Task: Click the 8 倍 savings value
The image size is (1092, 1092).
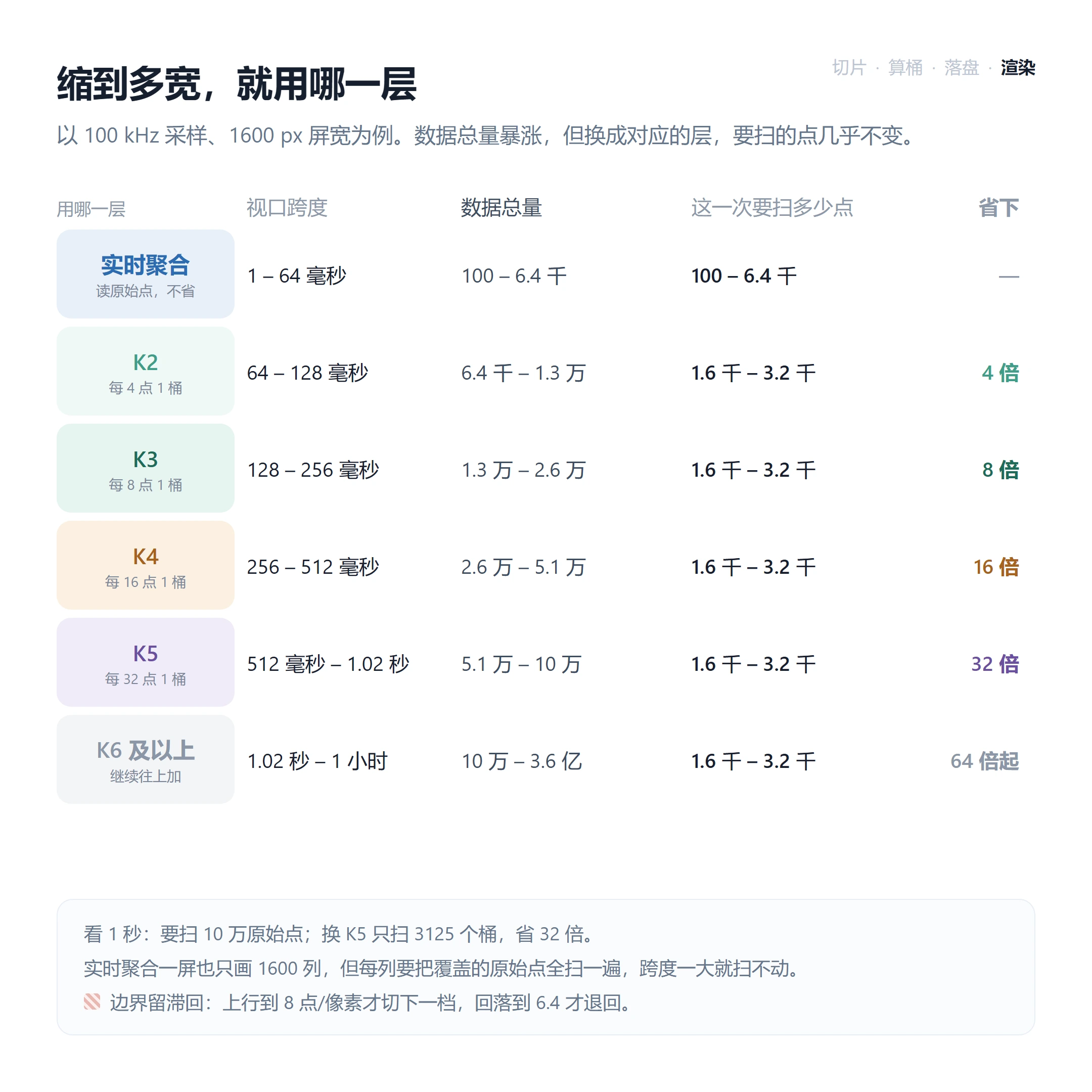Action: [1000, 470]
